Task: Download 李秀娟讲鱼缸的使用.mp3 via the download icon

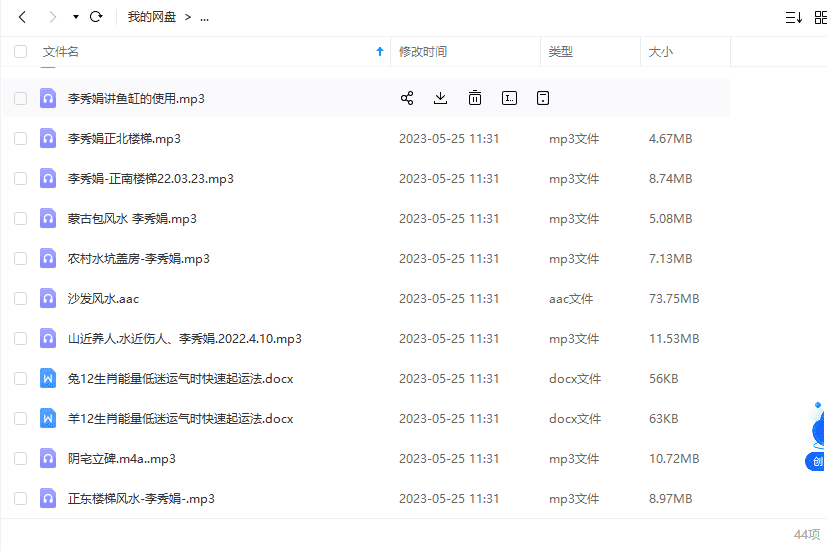Action: 441,98
